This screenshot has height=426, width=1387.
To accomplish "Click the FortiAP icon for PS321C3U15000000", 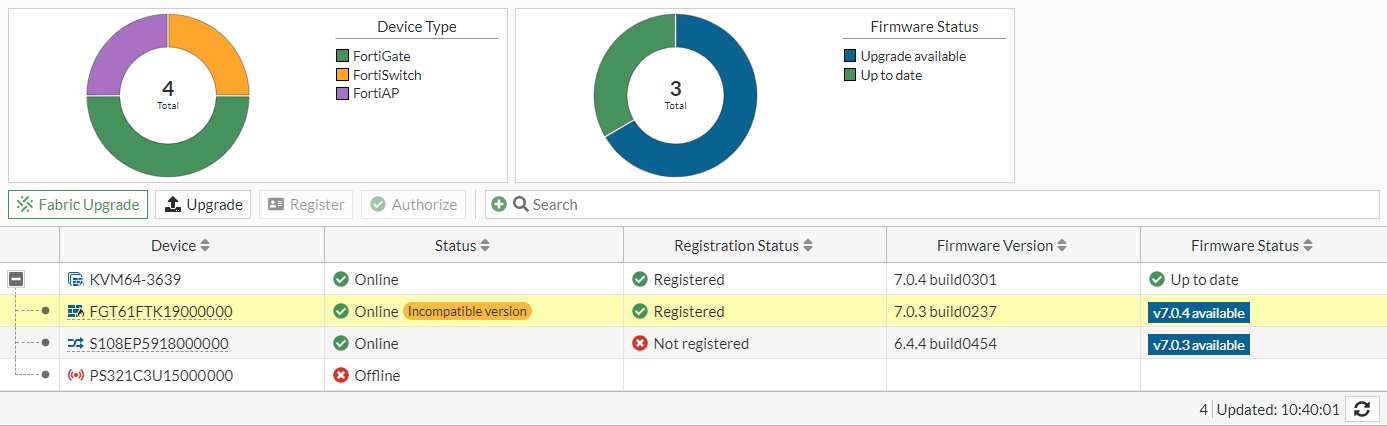I will pos(76,376).
